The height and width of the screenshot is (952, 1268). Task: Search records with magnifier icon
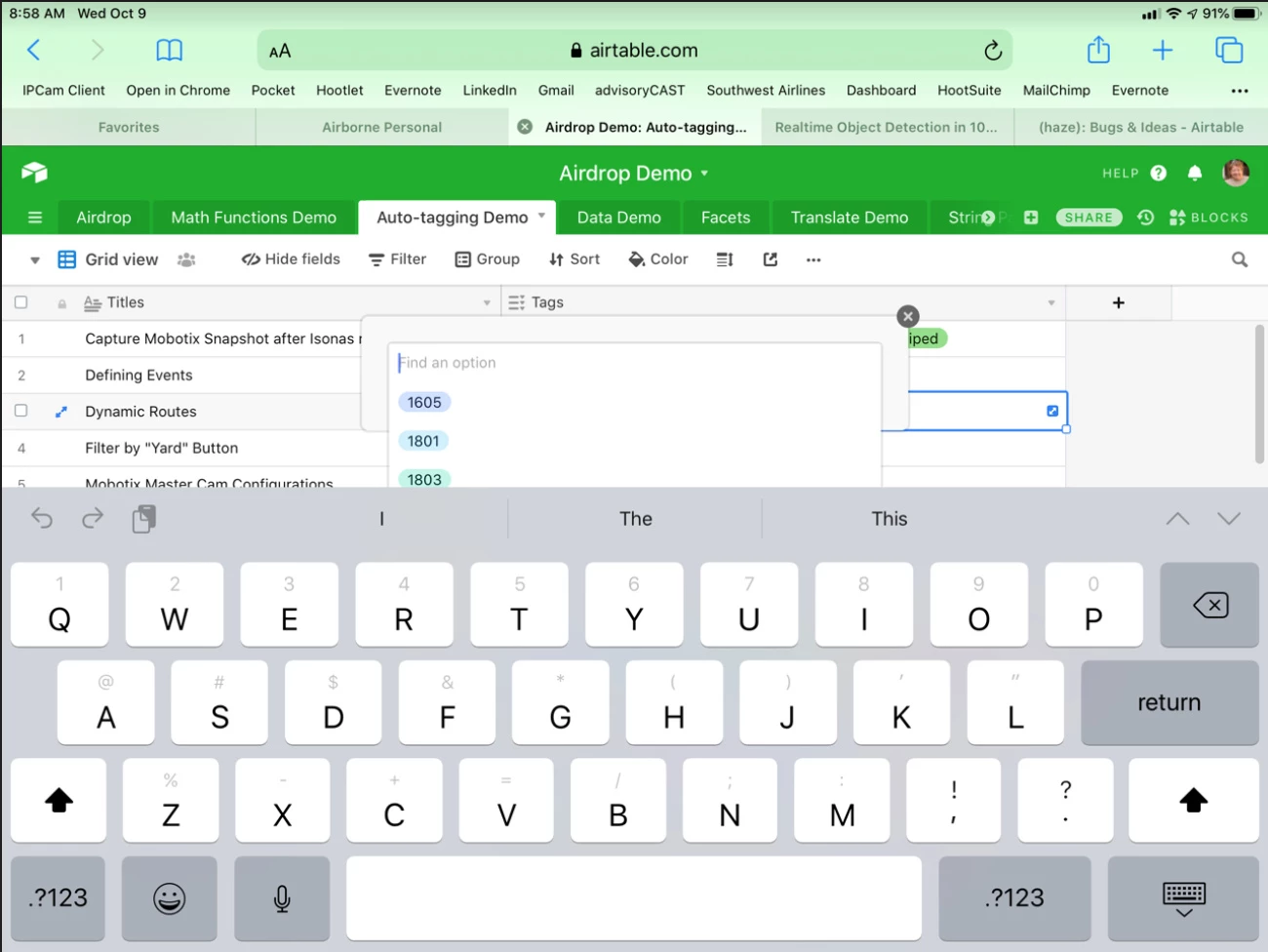coord(1240,259)
